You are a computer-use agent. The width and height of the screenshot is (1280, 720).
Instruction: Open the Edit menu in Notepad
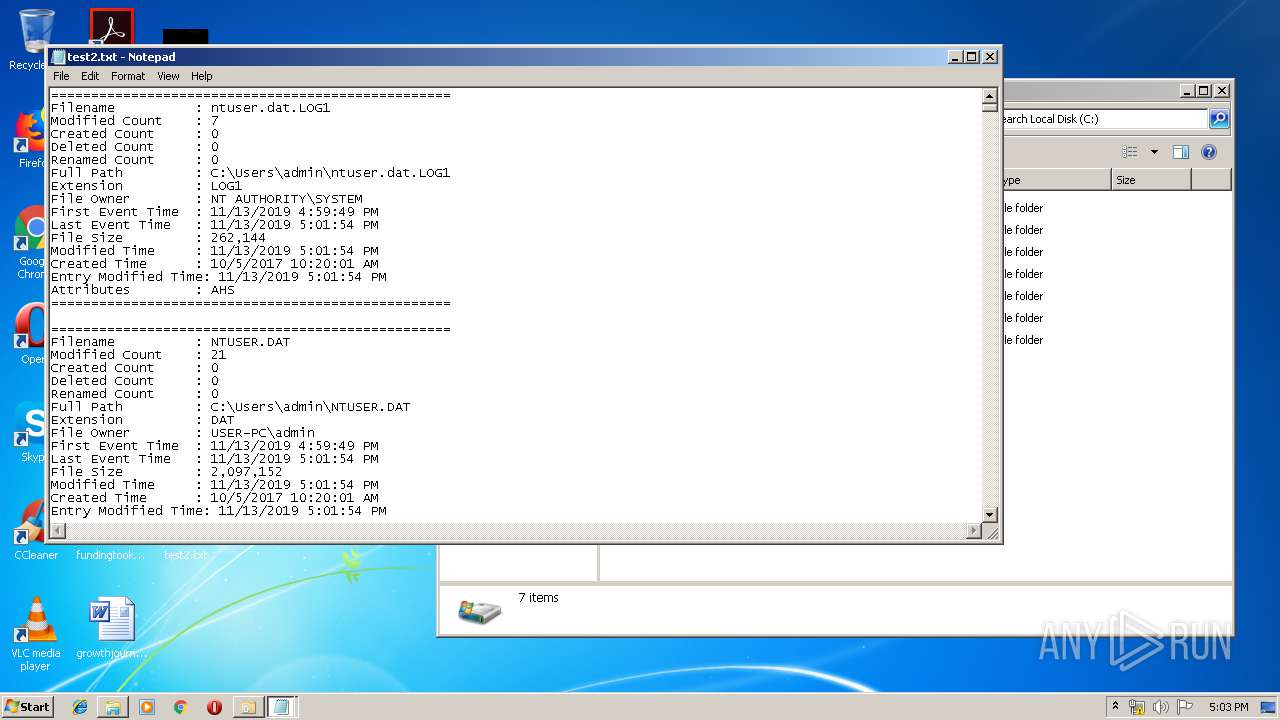90,76
